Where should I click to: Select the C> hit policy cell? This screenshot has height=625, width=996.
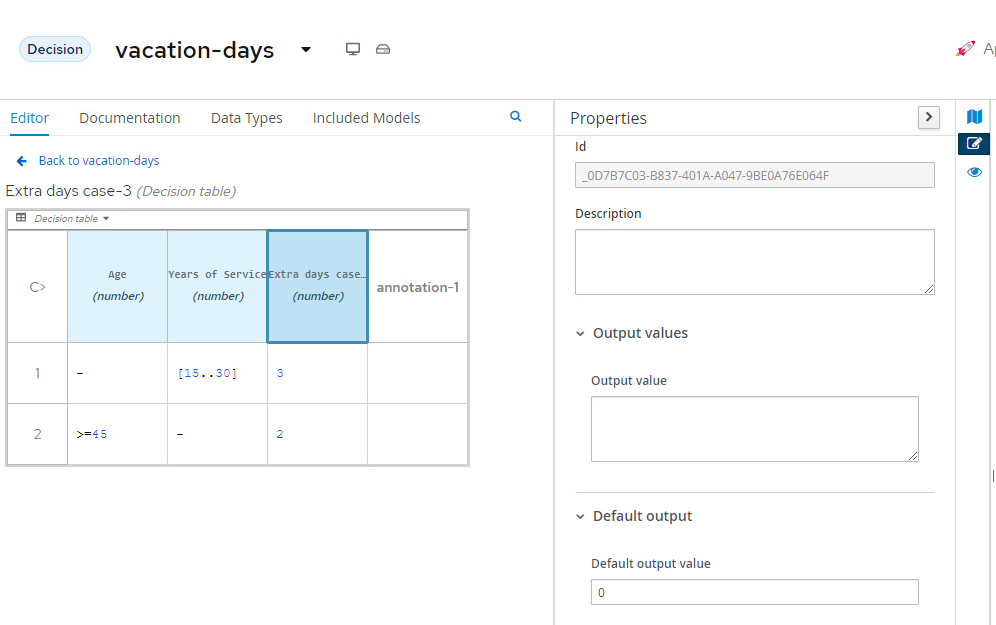(x=37, y=287)
